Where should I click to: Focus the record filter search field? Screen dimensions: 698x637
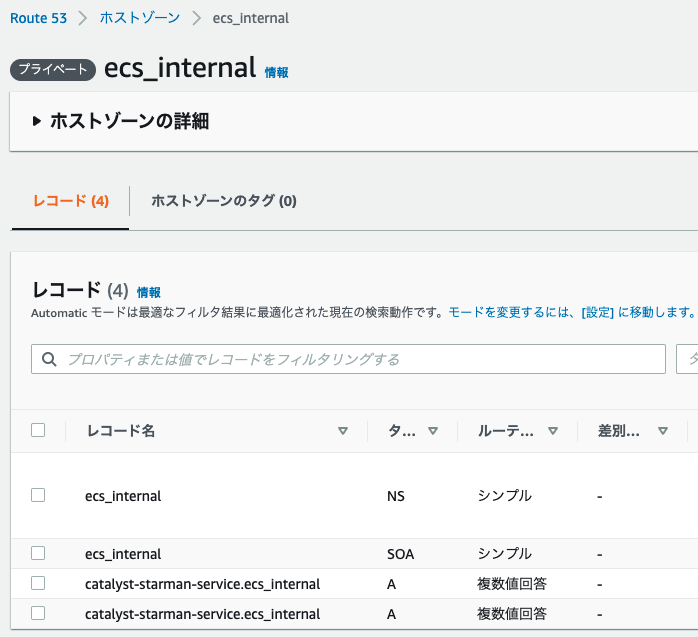[360, 359]
